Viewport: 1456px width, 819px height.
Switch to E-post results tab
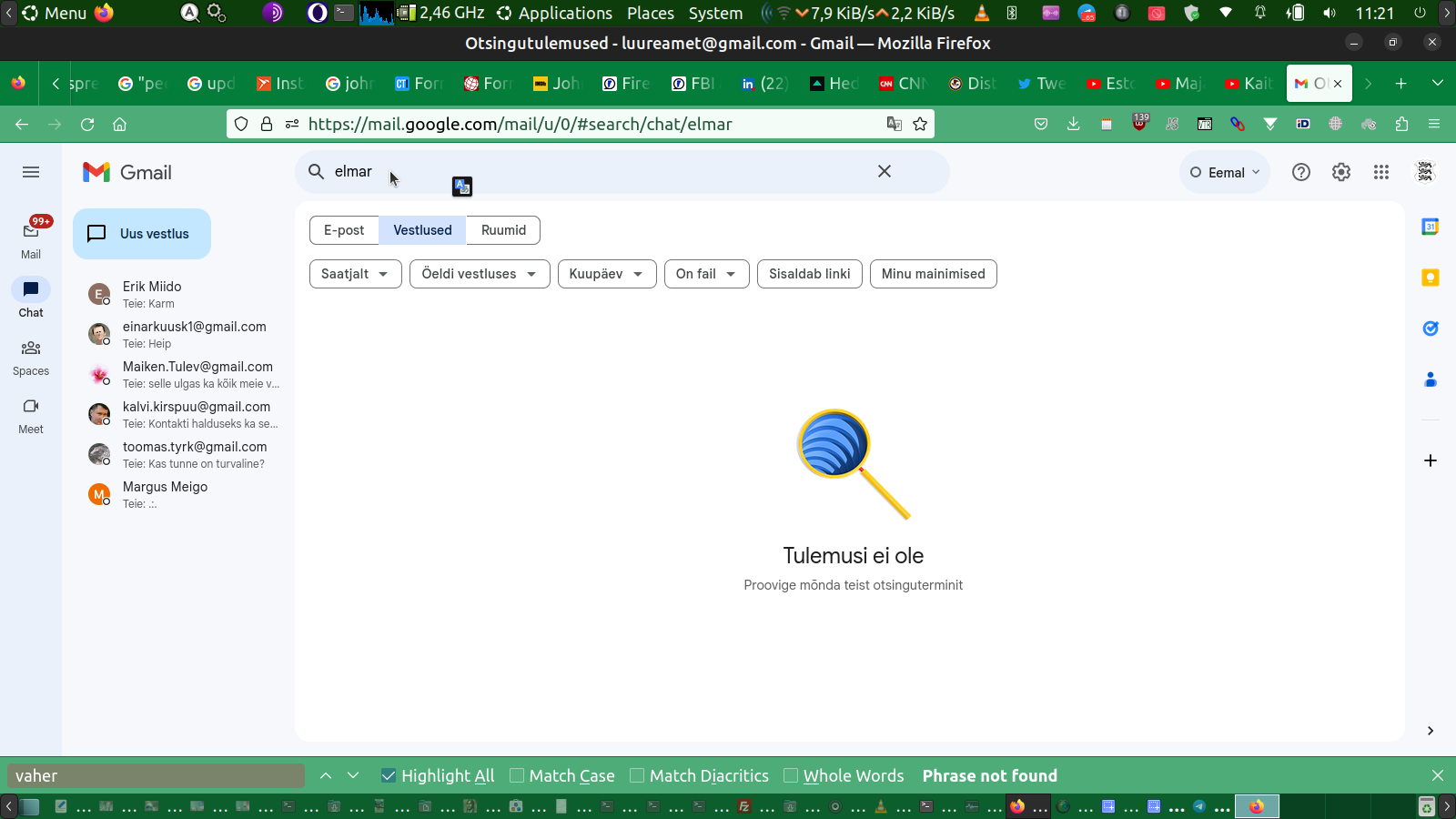pyautogui.click(x=344, y=230)
